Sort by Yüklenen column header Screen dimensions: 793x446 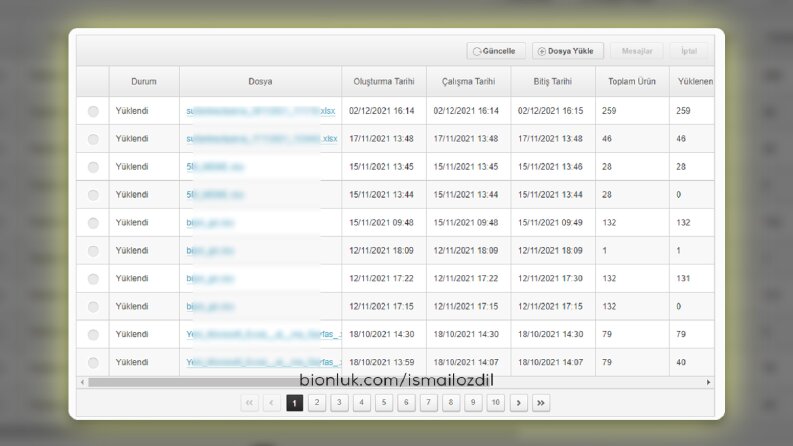click(692, 81)
